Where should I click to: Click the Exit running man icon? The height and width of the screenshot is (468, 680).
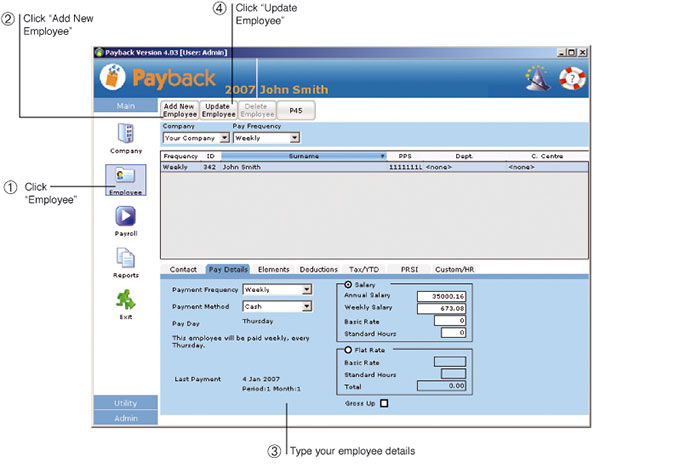pyautogui.click(x=125, y=300)
